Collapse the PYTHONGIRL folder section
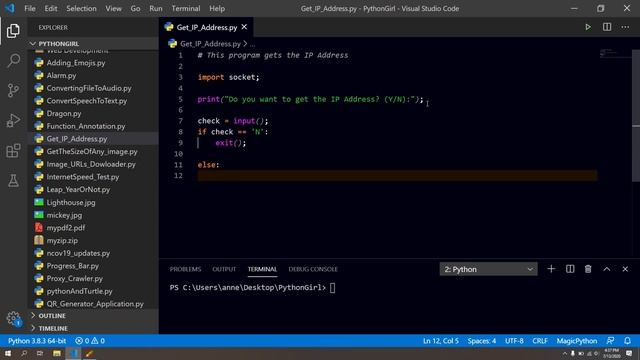 coord(93,44)
